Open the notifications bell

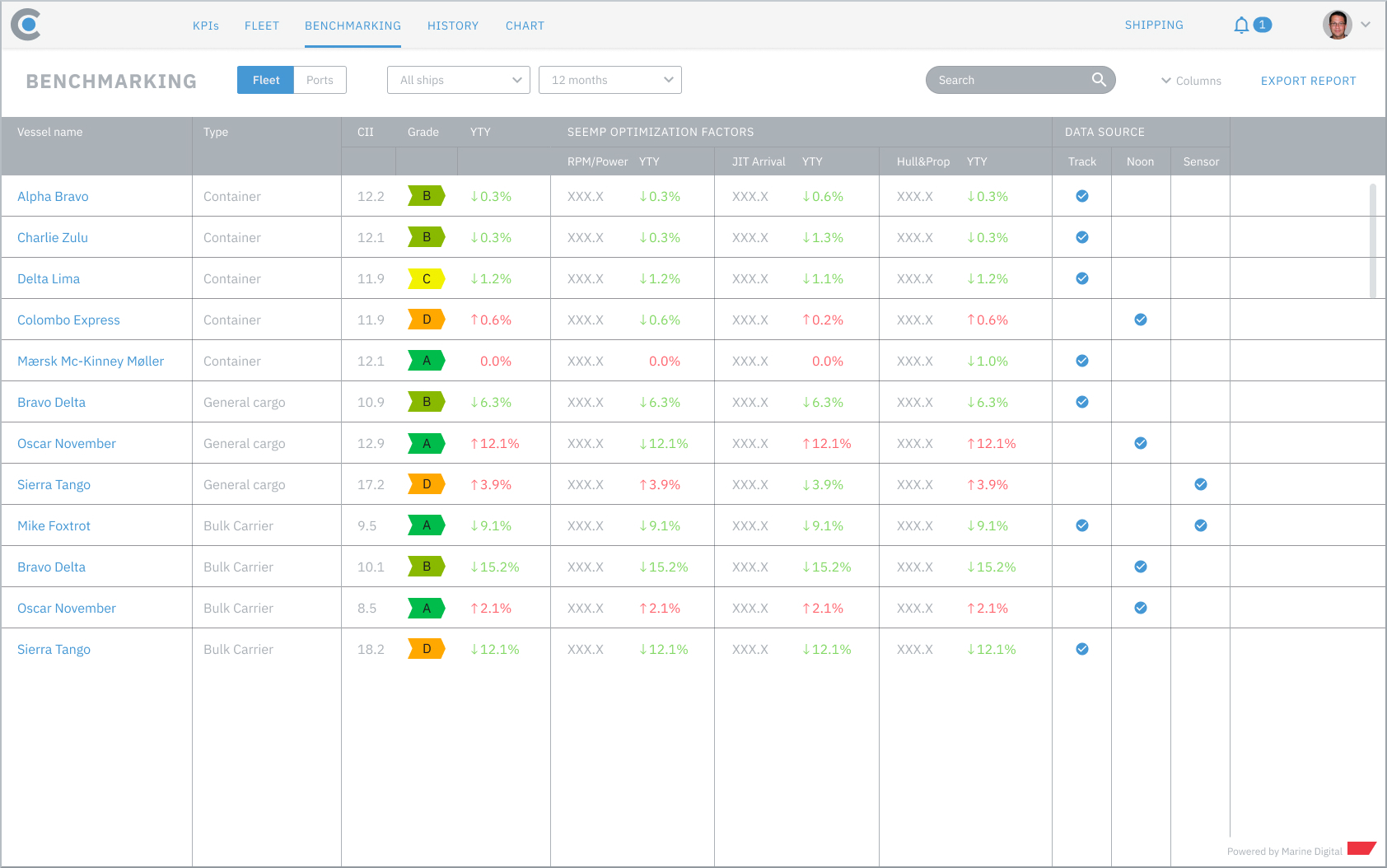click(1241, 26)
